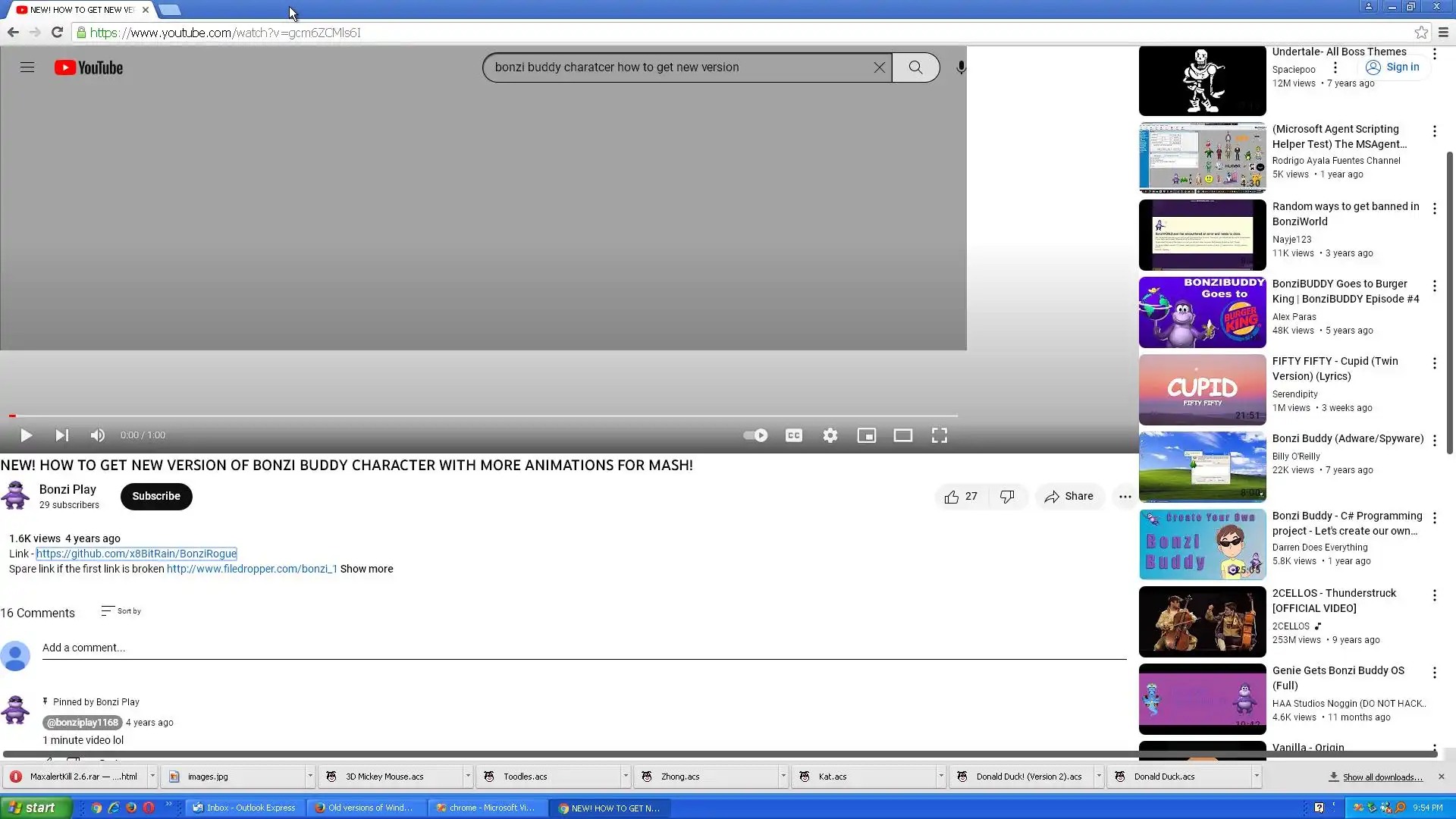Open YouTube hamburger guide menu
The width and height of the screenshot is (1456, 819).
(x=27, y=67)
